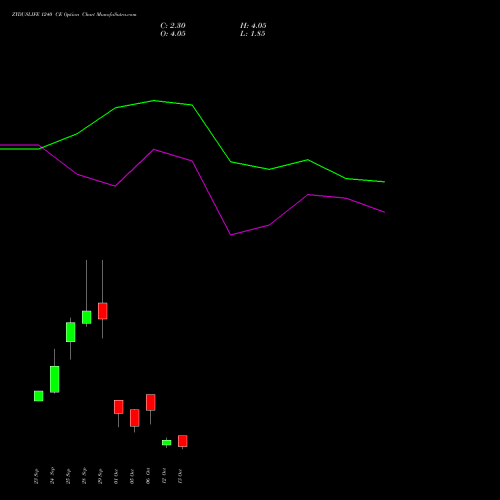Click the green candle above the '28 Sep' label
Image resolution: width=500 pixels, height=500 pixels.
tap(87, 317)
